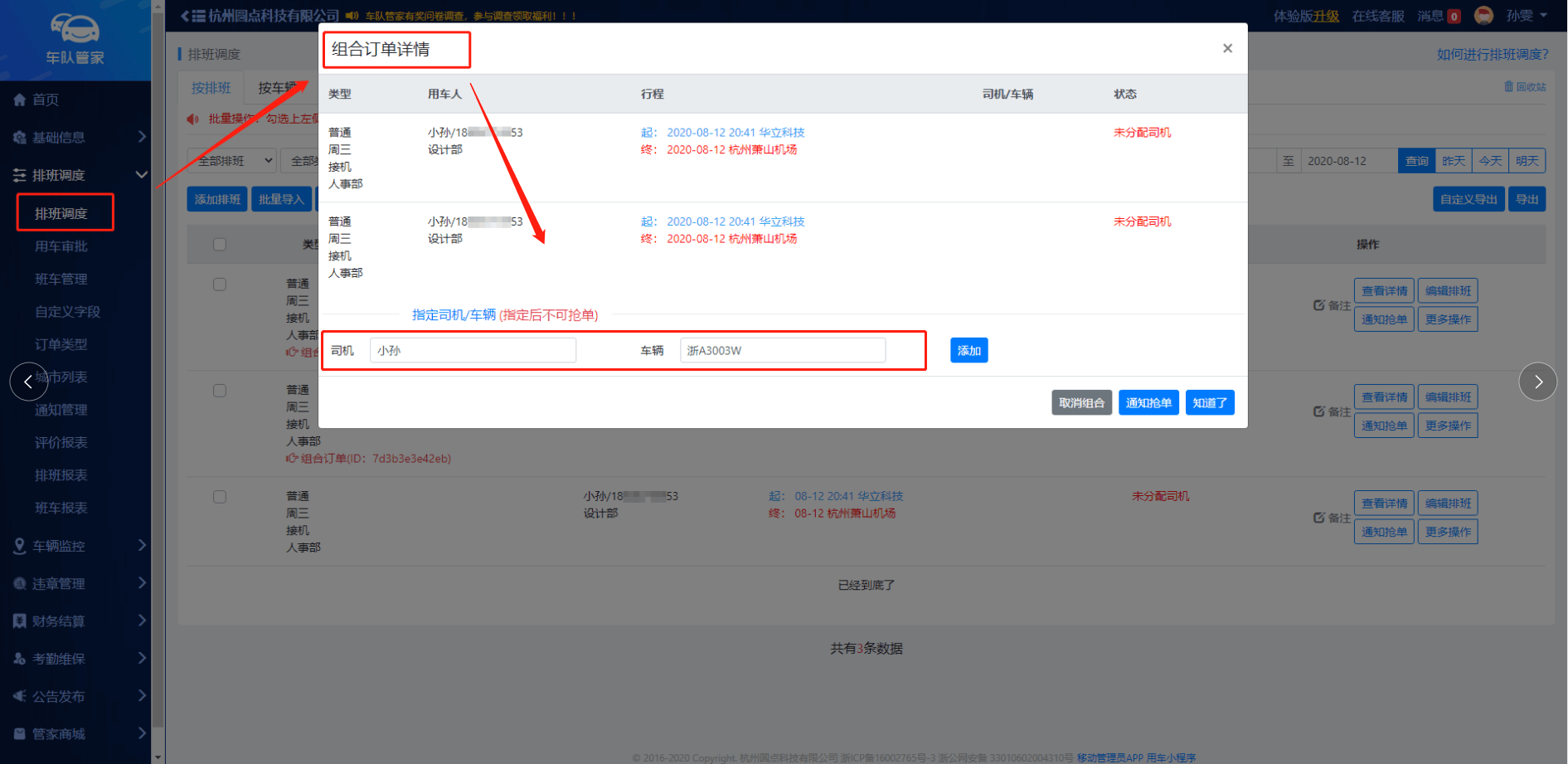The height and width of the screenshot is (764, 1568).
Task: Click the collapse sidebar menu icon
Action: click(193, 16)
